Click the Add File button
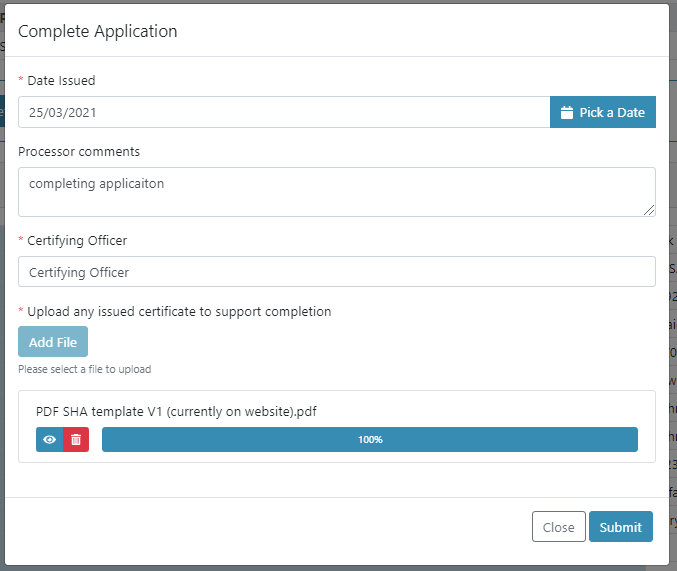677x571 pixels. coord(53,342)
